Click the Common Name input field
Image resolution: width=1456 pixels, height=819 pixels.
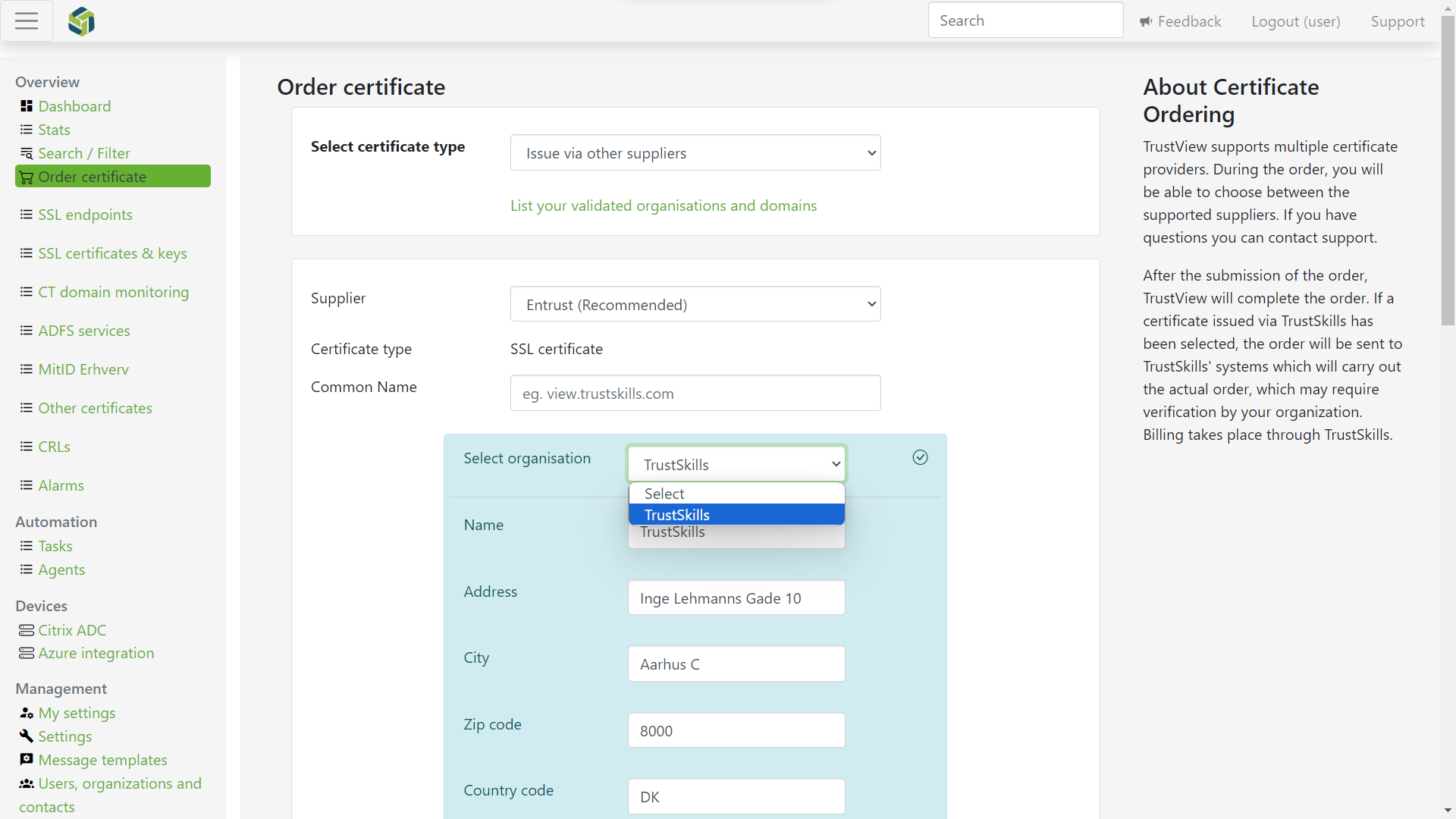(695, 394)
